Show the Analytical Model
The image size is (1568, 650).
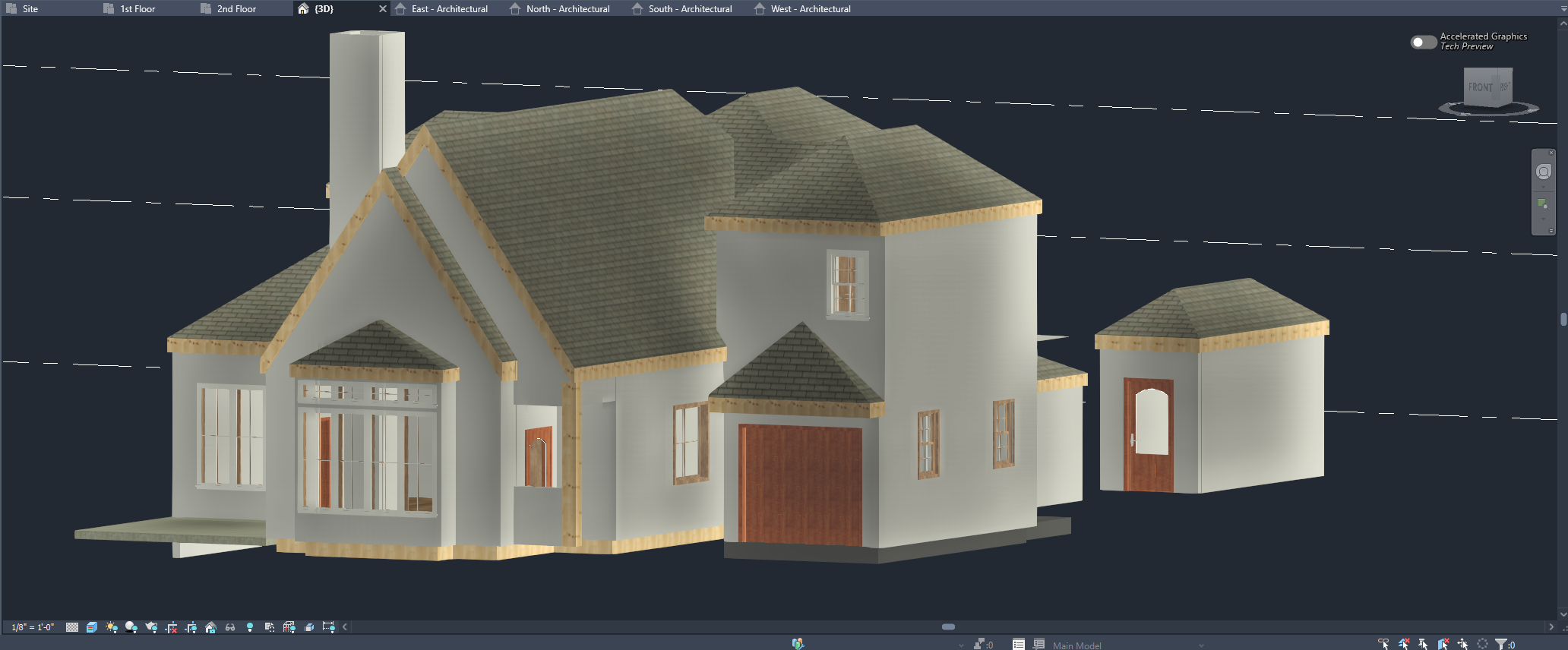289,627
